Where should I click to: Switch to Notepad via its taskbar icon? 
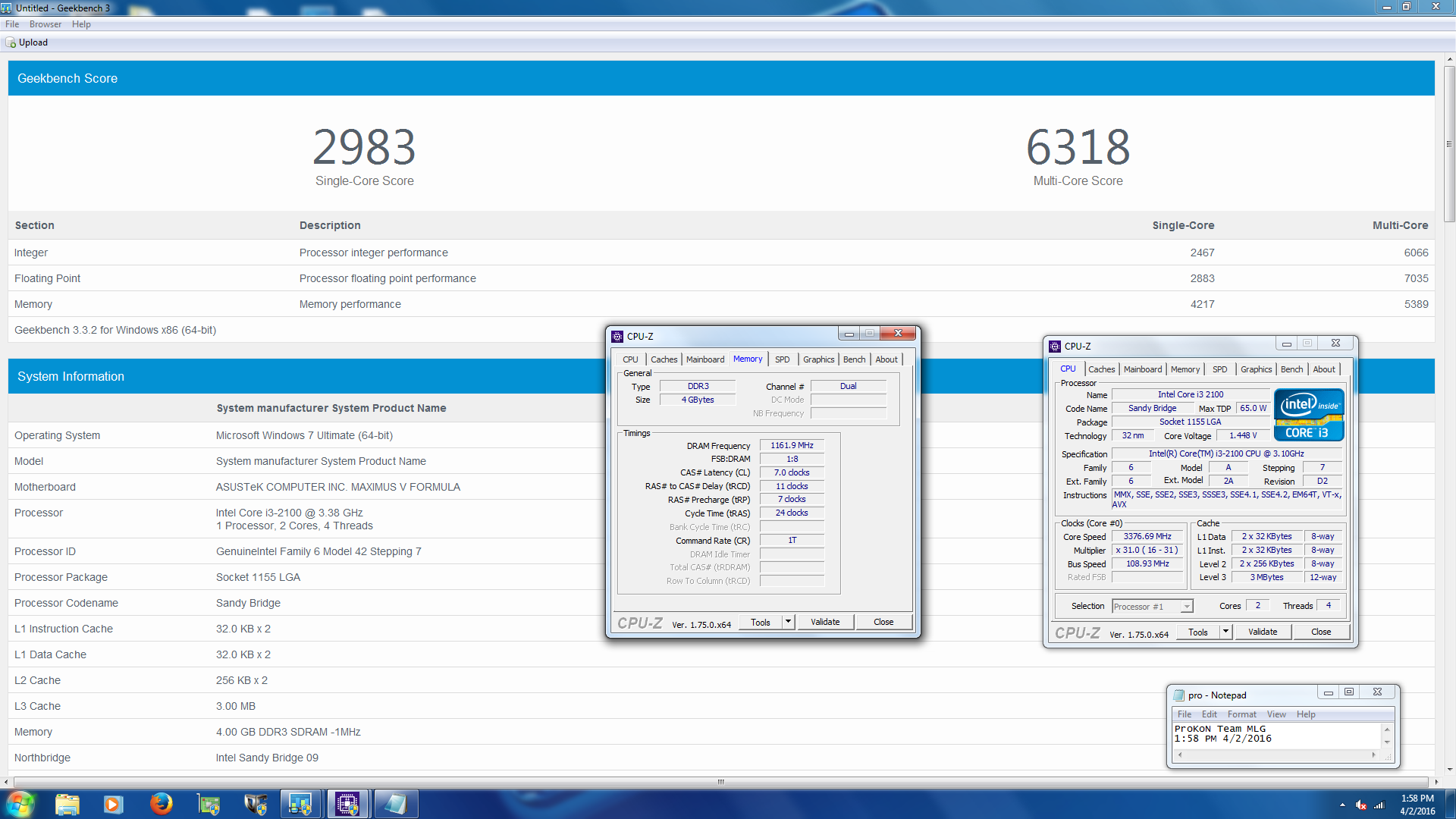(x=394, y=804)
